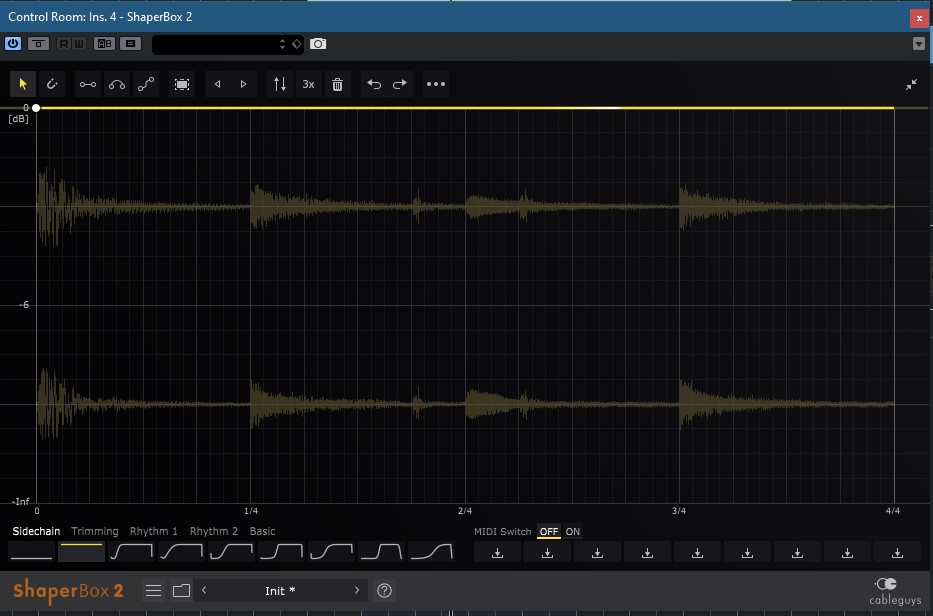Pick the second highlighted wave preset

82,552
